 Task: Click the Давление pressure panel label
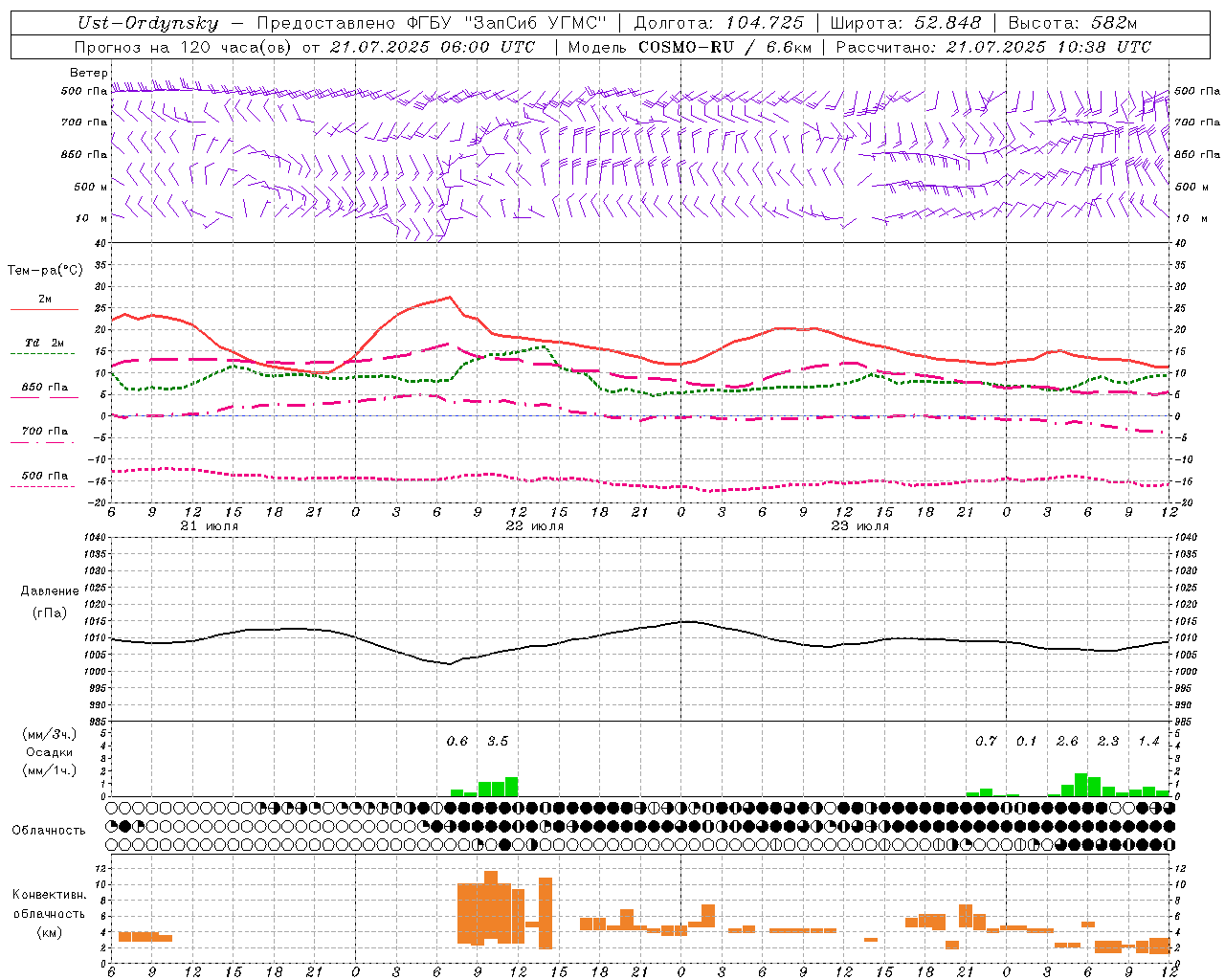tap(50, 591)
